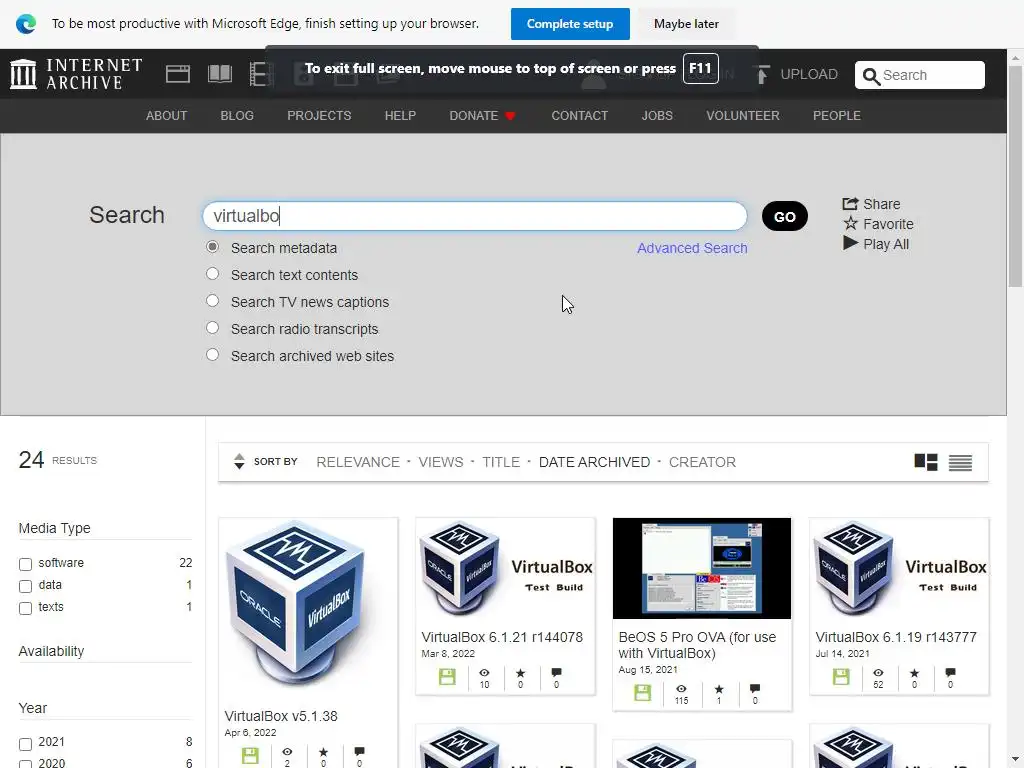Open the Advanced Search link
The image size is (1024, 768).
692,248
